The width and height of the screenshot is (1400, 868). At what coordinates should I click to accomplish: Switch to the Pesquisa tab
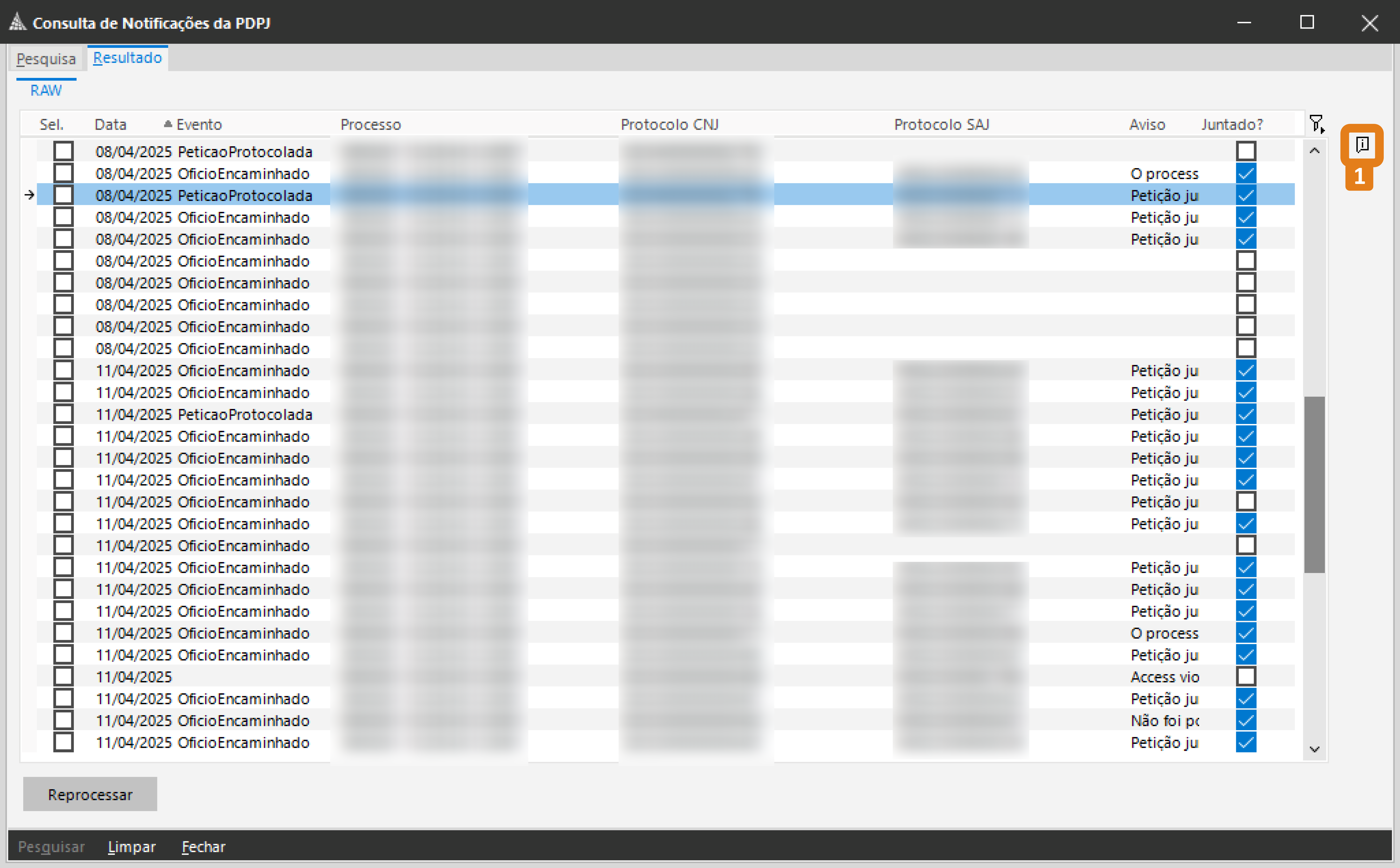click(46, 59)
